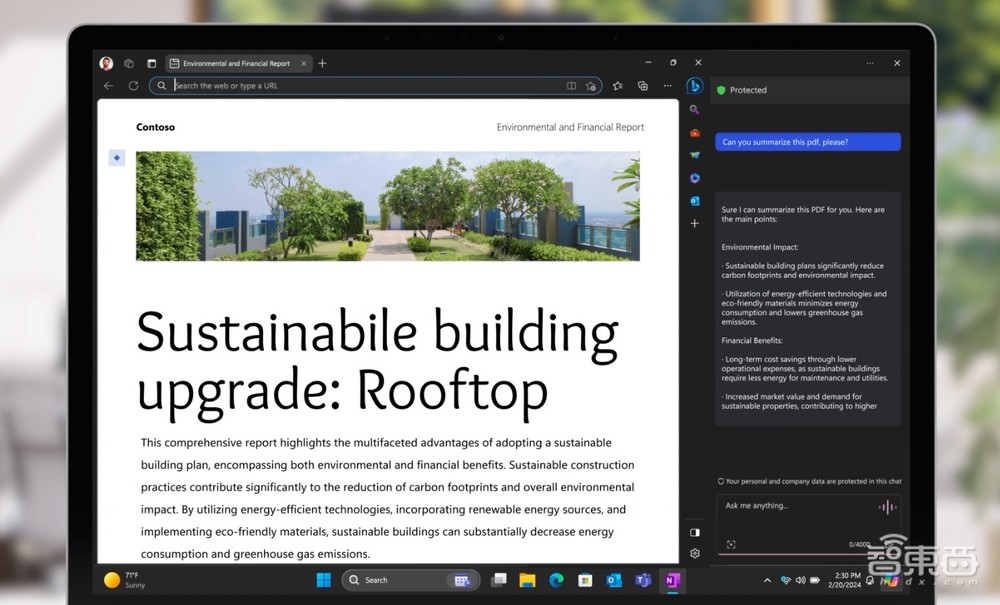Screen dimensions: 1000x605
Task: Open the Bing Copilot sidebar icon
Action: (x=695, y=86)
